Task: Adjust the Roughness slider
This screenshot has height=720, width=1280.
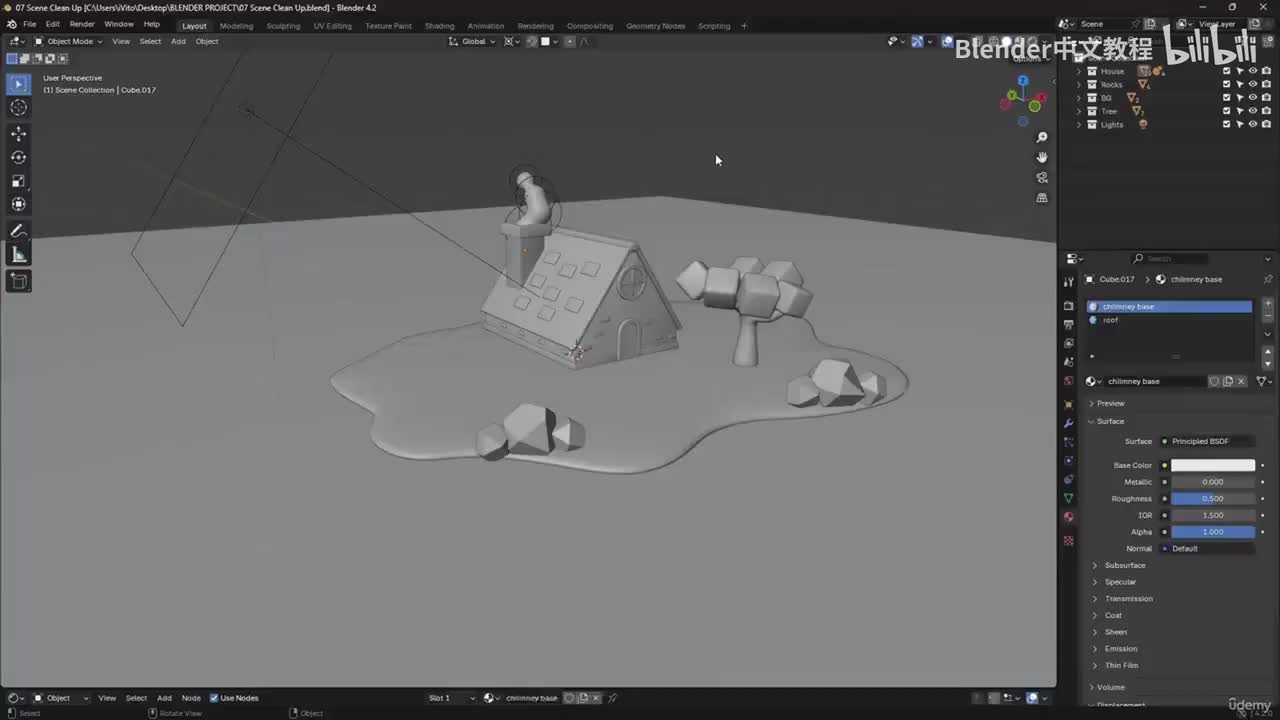Action: click(1212, 498)
